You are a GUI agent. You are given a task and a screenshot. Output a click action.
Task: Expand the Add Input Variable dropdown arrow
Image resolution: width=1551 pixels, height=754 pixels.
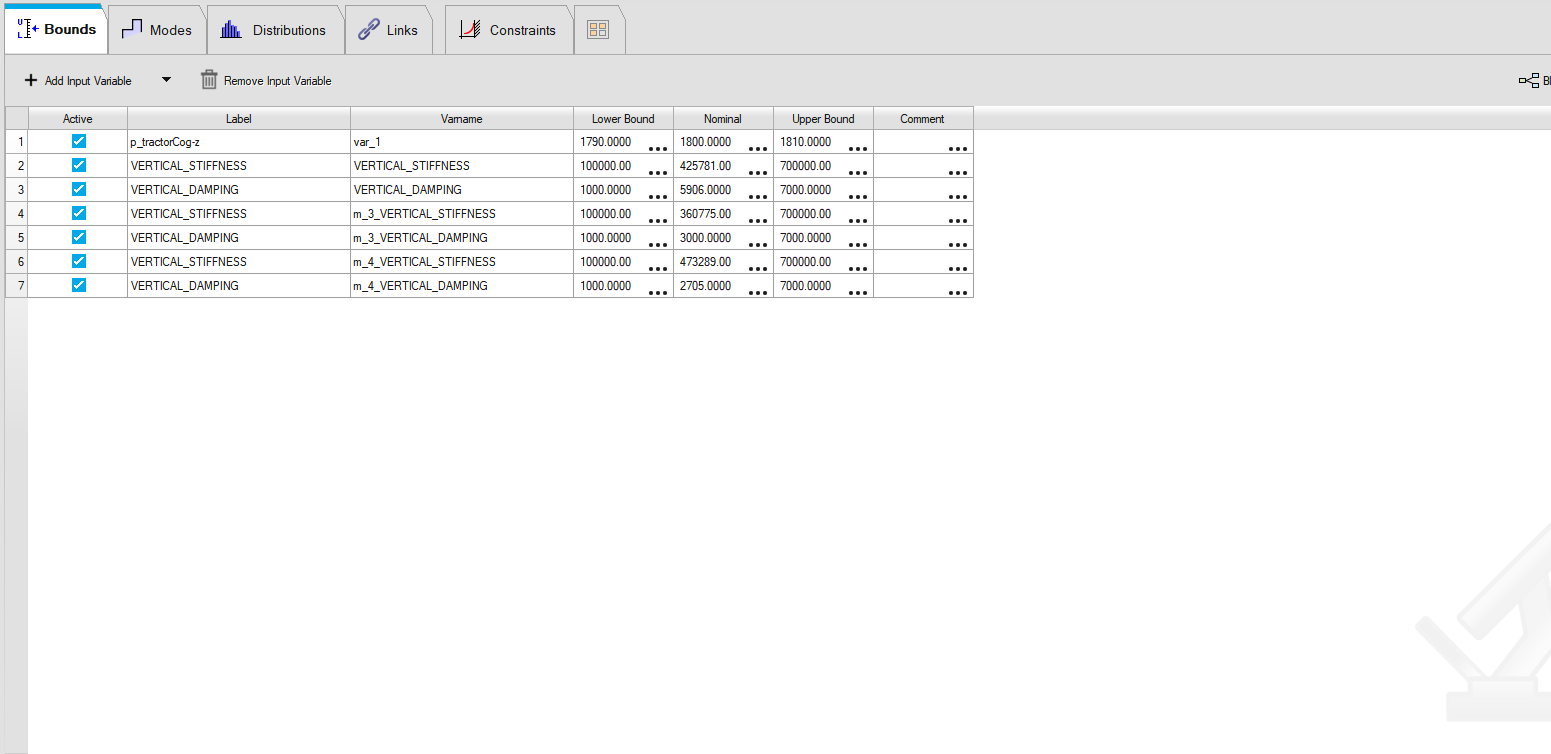(x=166, y=80)
